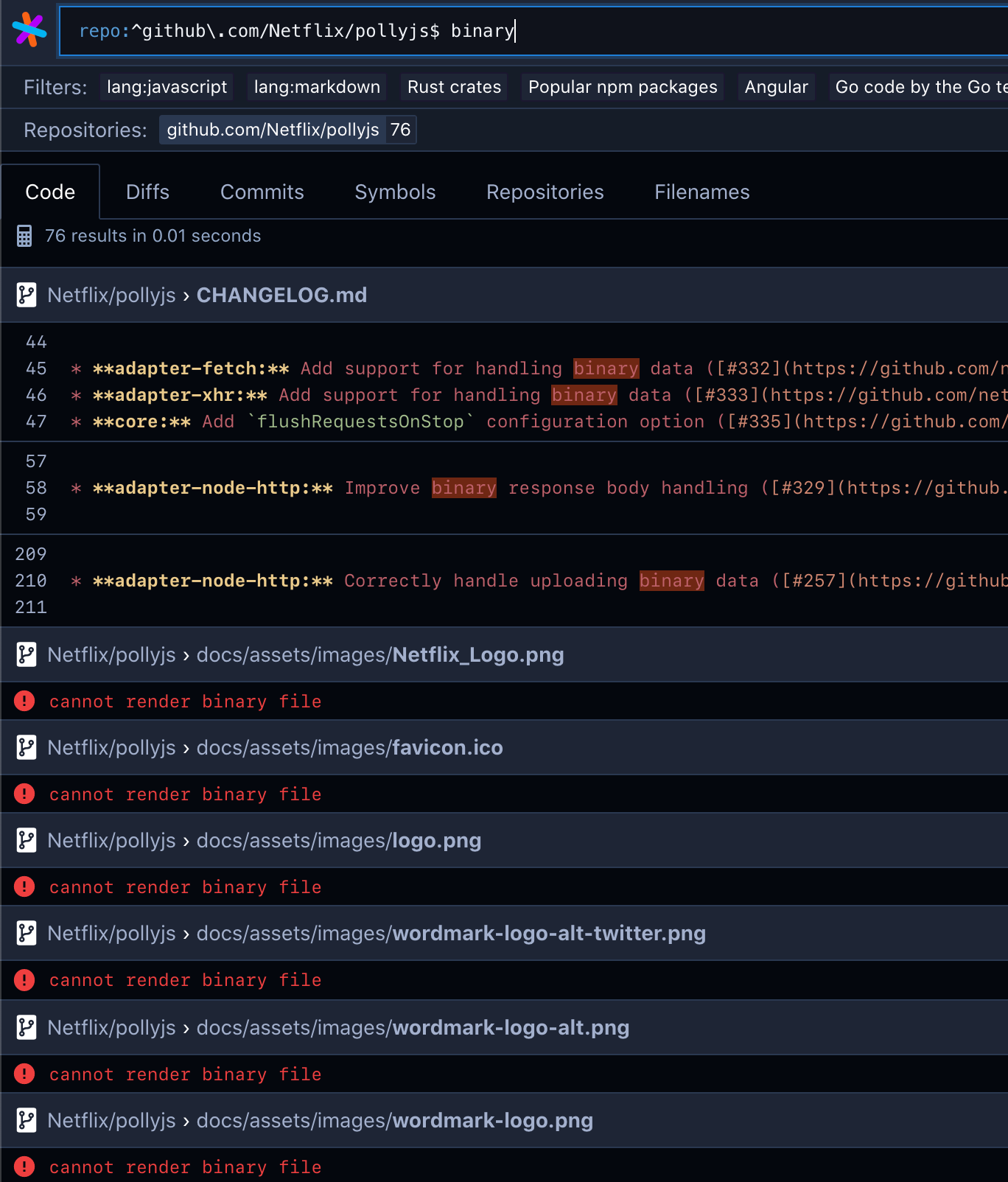Open the wordmark-logo.png file result

(x=395, y=1120)
